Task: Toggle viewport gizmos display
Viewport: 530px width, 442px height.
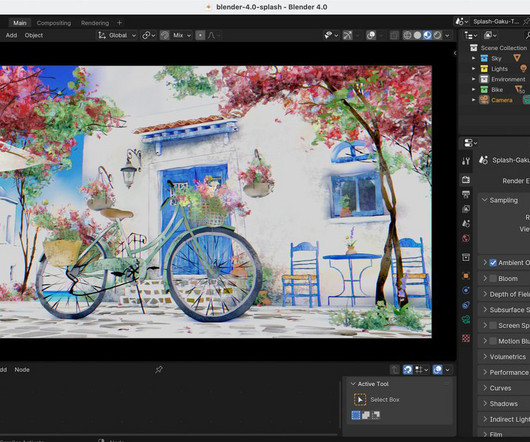Action: (347, 35)
